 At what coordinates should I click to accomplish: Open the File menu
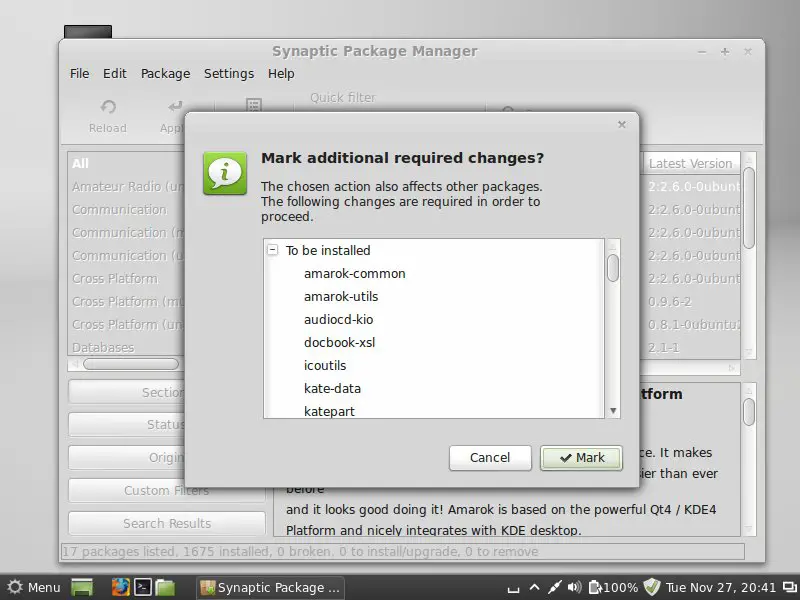coord(80,74)
